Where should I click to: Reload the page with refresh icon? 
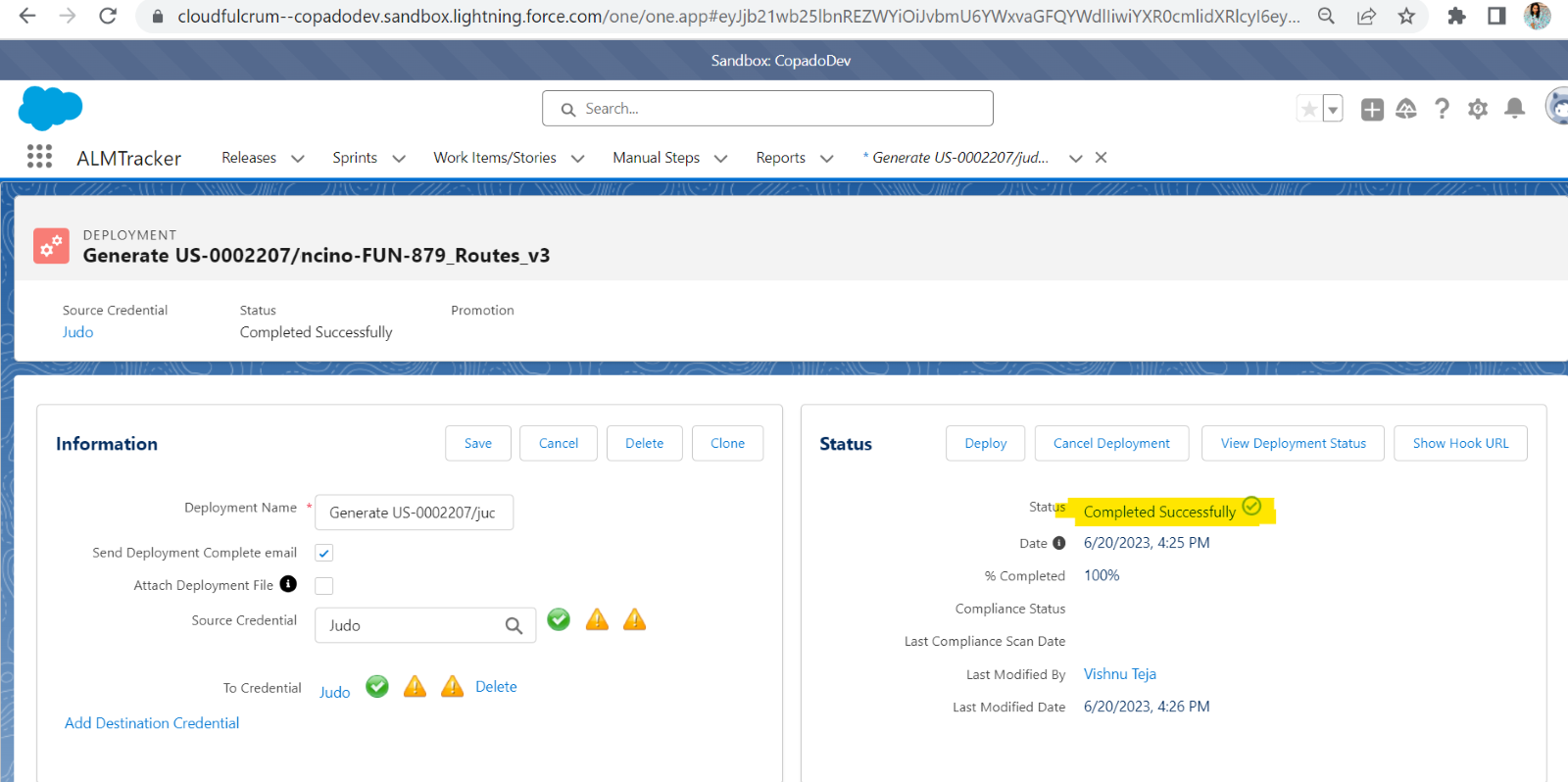(108, 16)
